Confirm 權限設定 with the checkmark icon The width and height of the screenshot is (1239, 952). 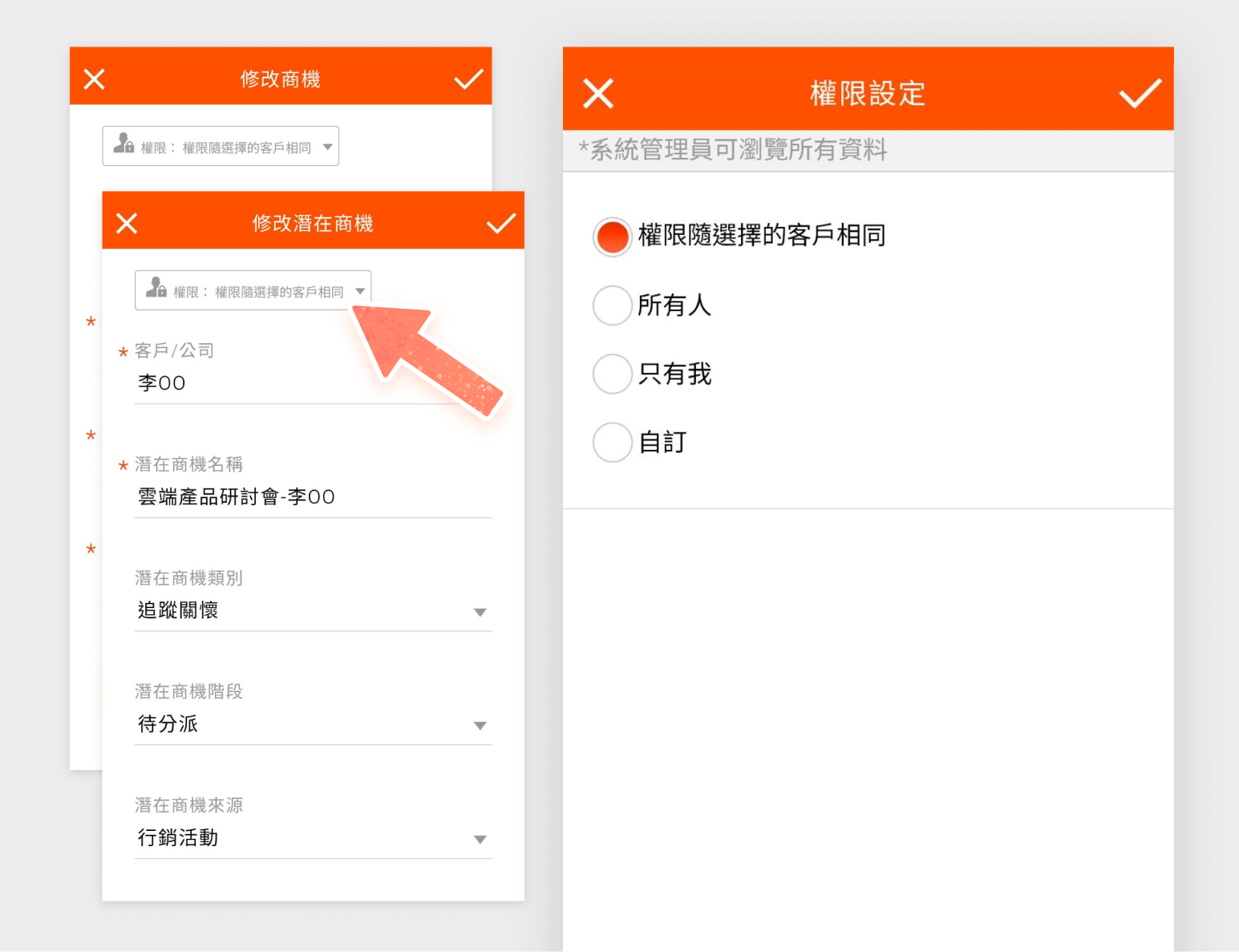pos(1140,94)
